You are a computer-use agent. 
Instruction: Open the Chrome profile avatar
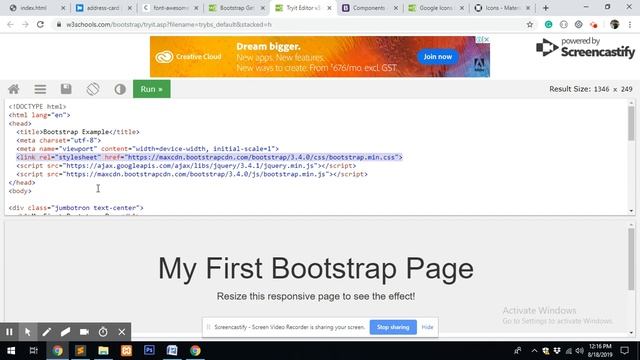click(614, 24)
